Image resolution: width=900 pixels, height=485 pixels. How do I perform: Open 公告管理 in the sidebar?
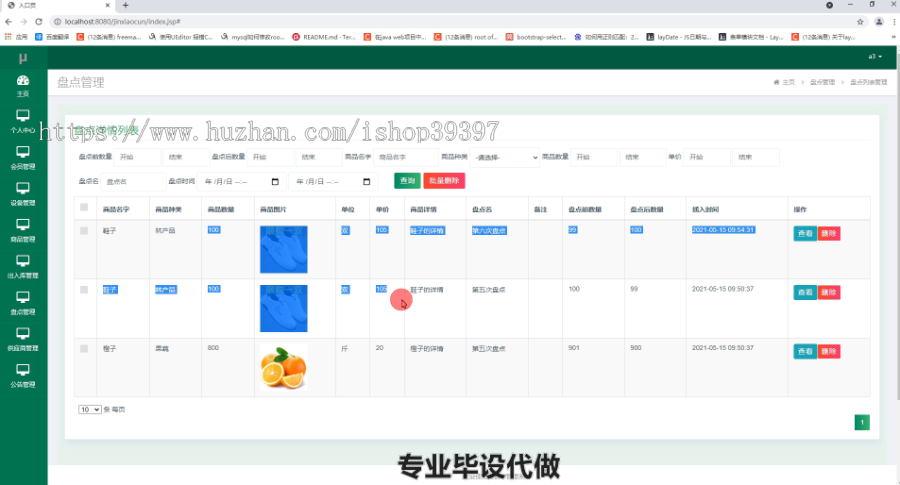(x=23, y=376)
